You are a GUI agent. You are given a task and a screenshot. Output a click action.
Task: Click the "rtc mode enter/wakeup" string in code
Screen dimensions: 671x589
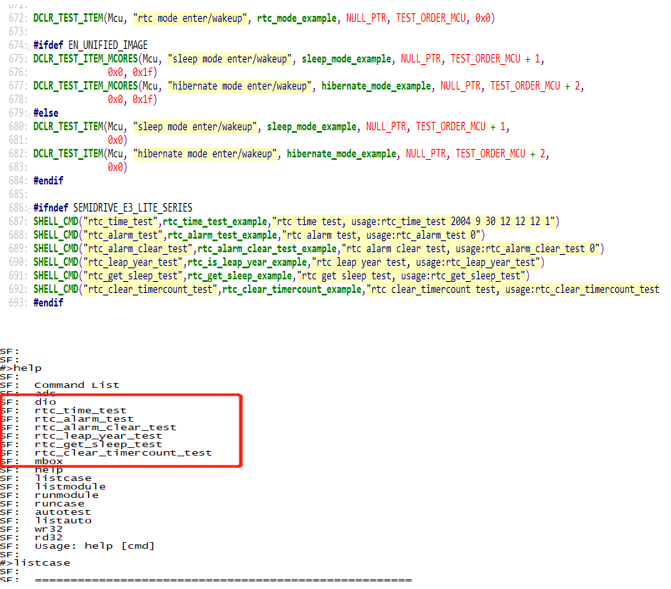(192, 18)
